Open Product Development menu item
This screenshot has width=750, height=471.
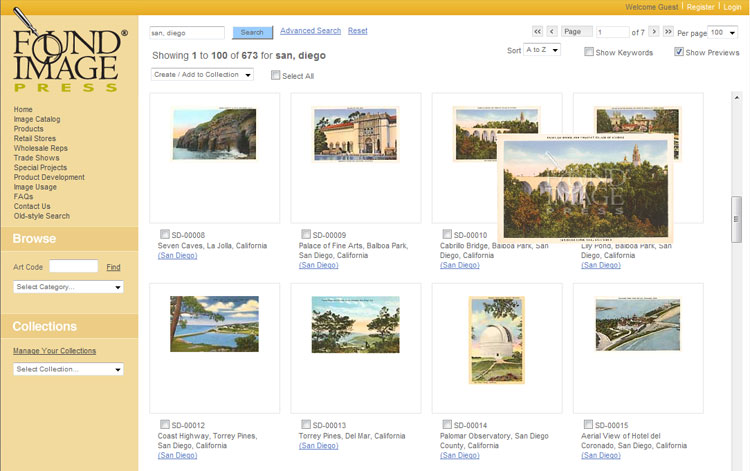[49, 177]
